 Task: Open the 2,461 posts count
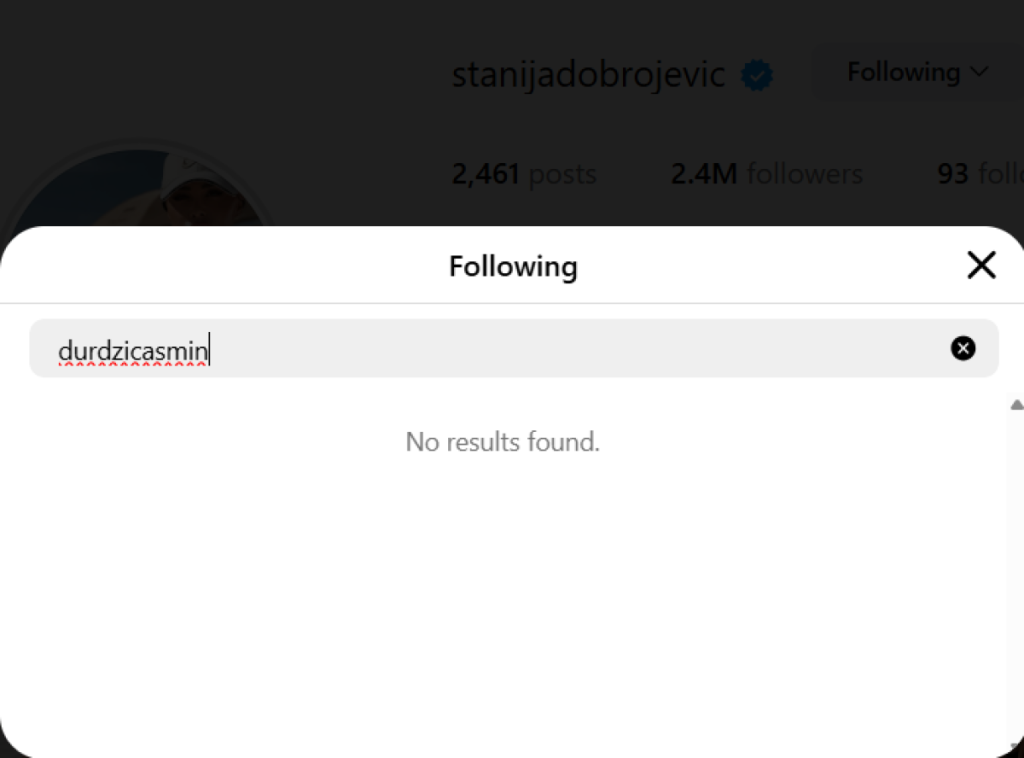click(523, 174)
